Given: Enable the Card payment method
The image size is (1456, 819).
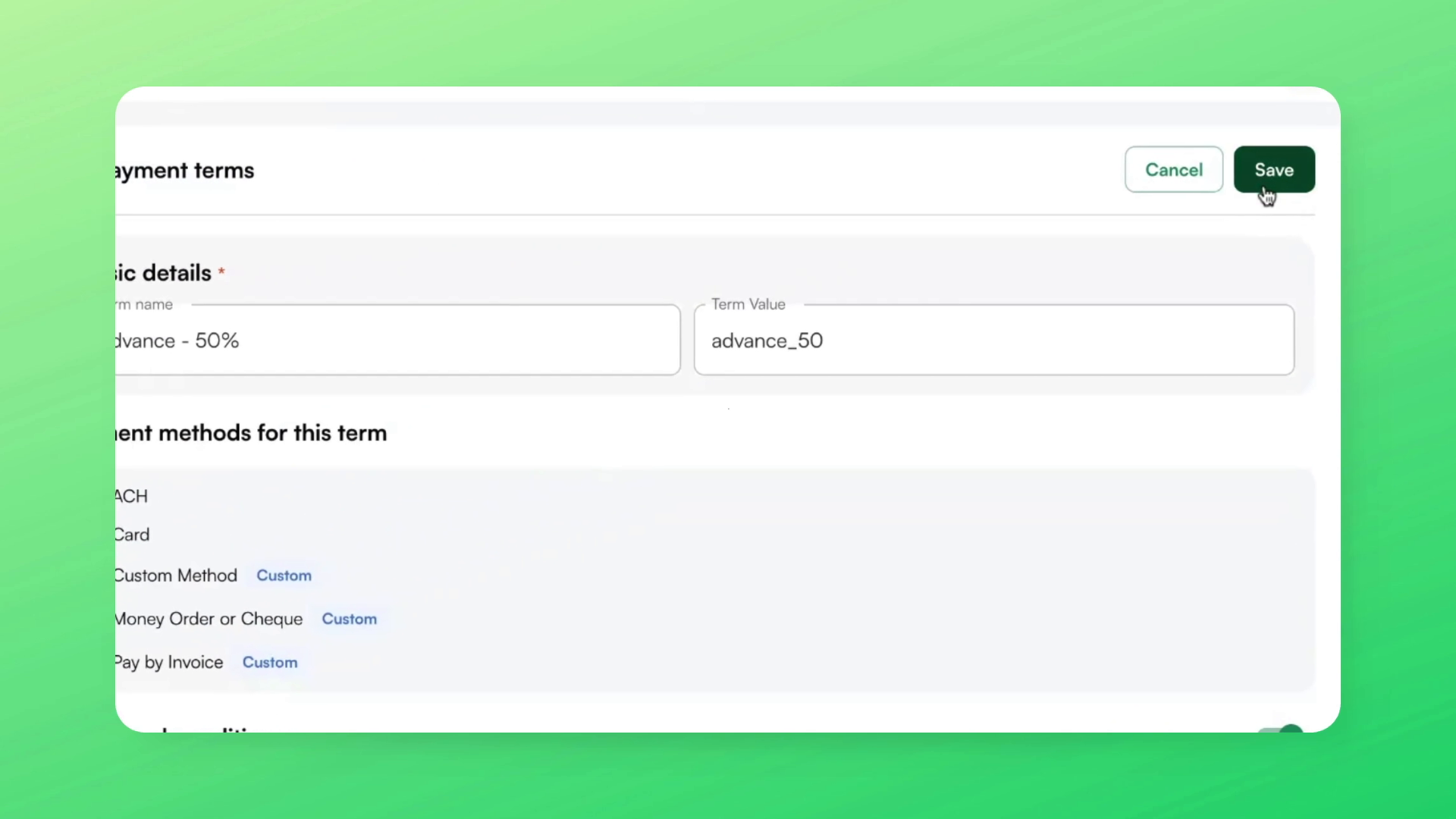Looking at the screenshot, I should [x=132, y=534].
